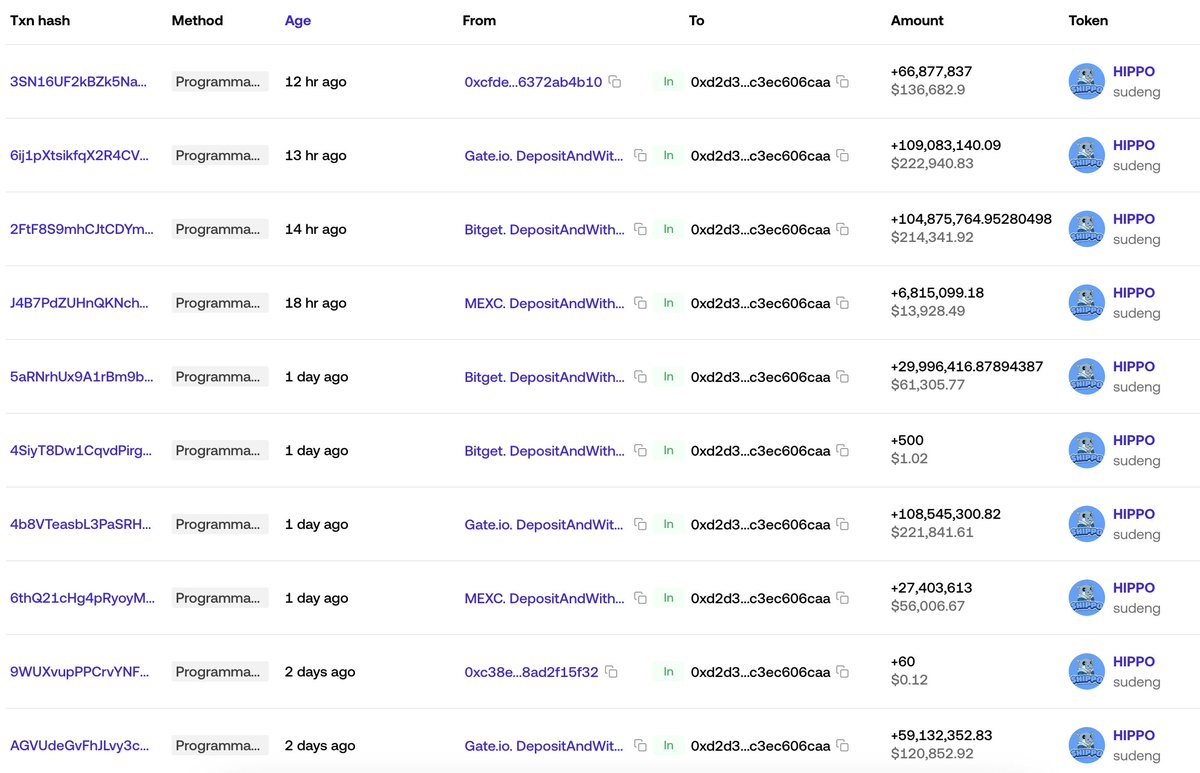Screen dimensions: 1200x773
Task: Click the Method column header
Action: pyautogui.click(x=197, y=20)
